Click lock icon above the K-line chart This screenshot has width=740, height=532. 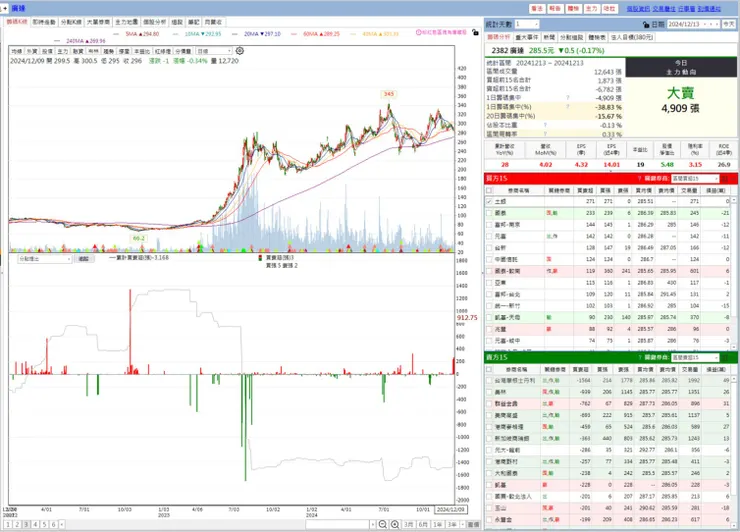point(475,33)
